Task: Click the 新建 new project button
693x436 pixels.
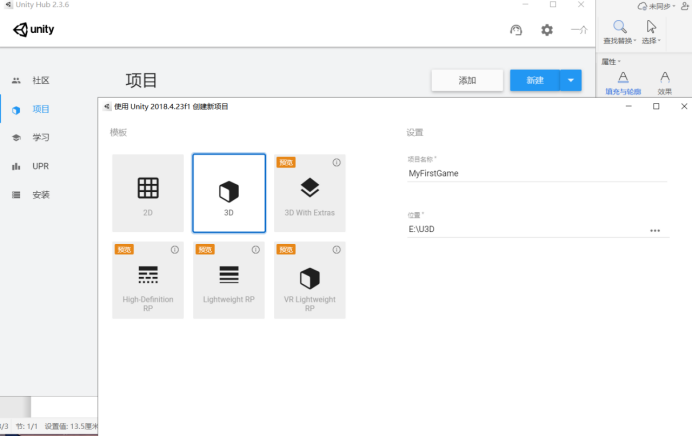Action: [x=535, y=80]
